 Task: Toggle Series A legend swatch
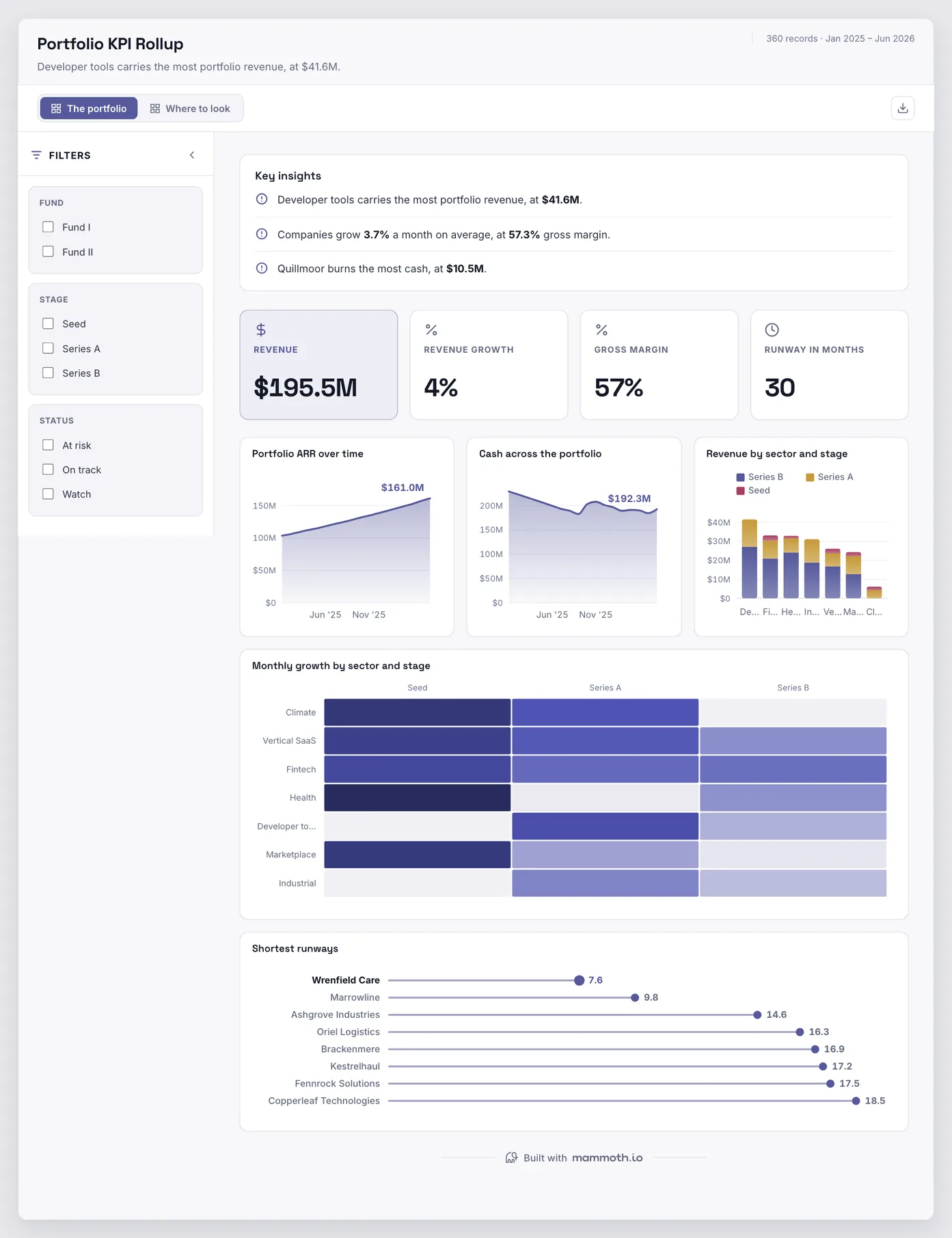pos(810,477)
